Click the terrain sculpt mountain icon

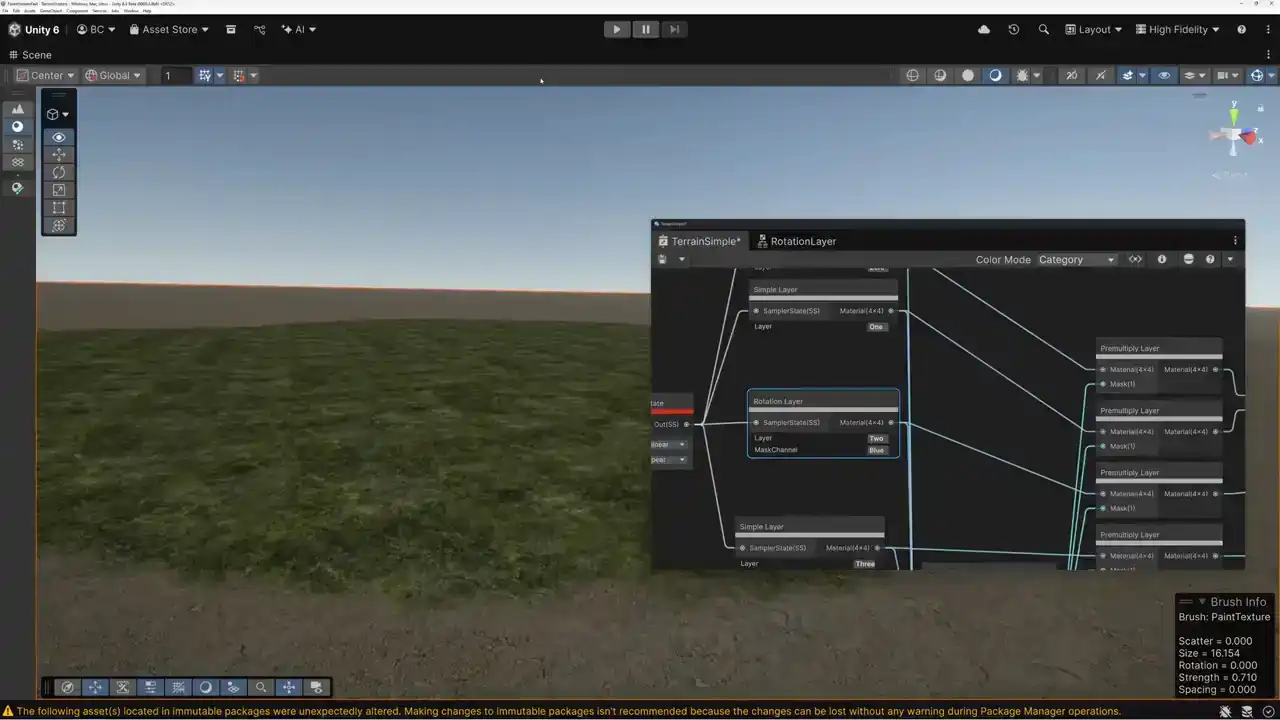click(x=17, y=109)
